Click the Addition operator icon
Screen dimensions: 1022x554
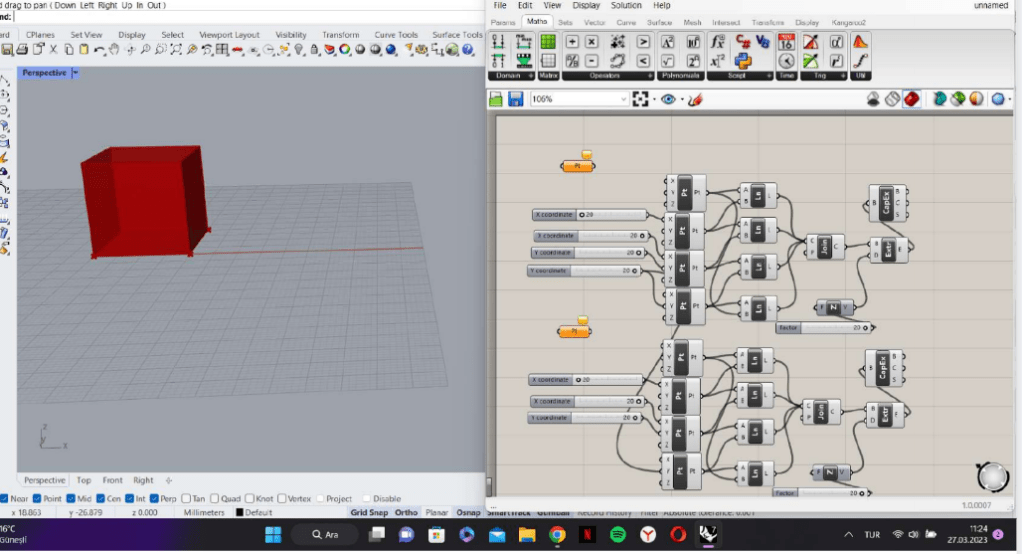pos(572,41)
